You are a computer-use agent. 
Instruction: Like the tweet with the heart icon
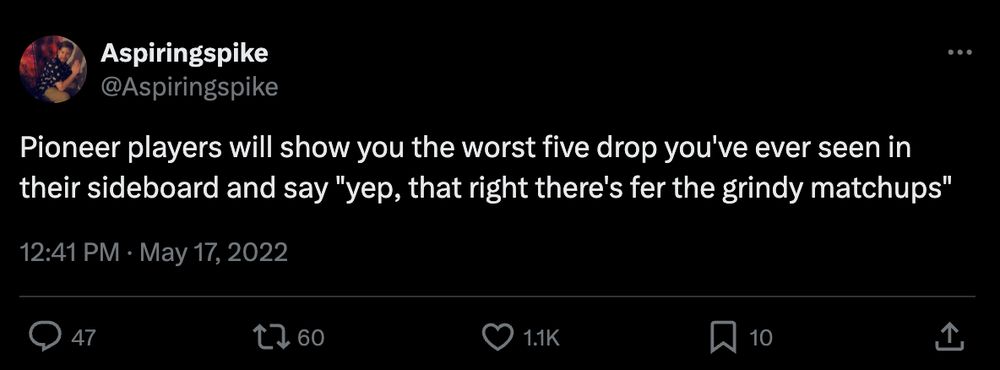click(x=497, y=337)
